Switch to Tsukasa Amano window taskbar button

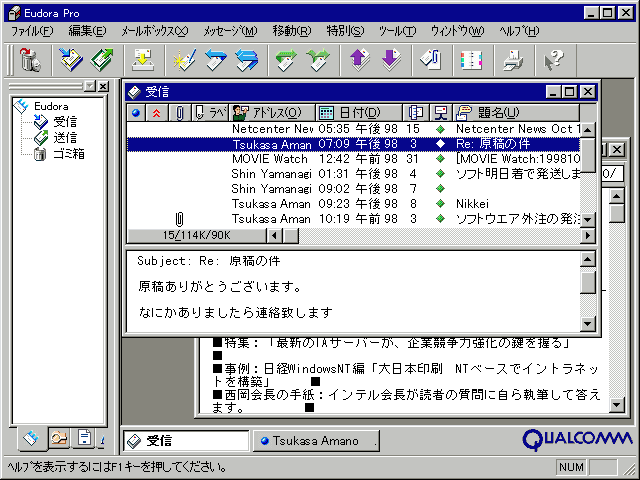(x=316, y=441)
